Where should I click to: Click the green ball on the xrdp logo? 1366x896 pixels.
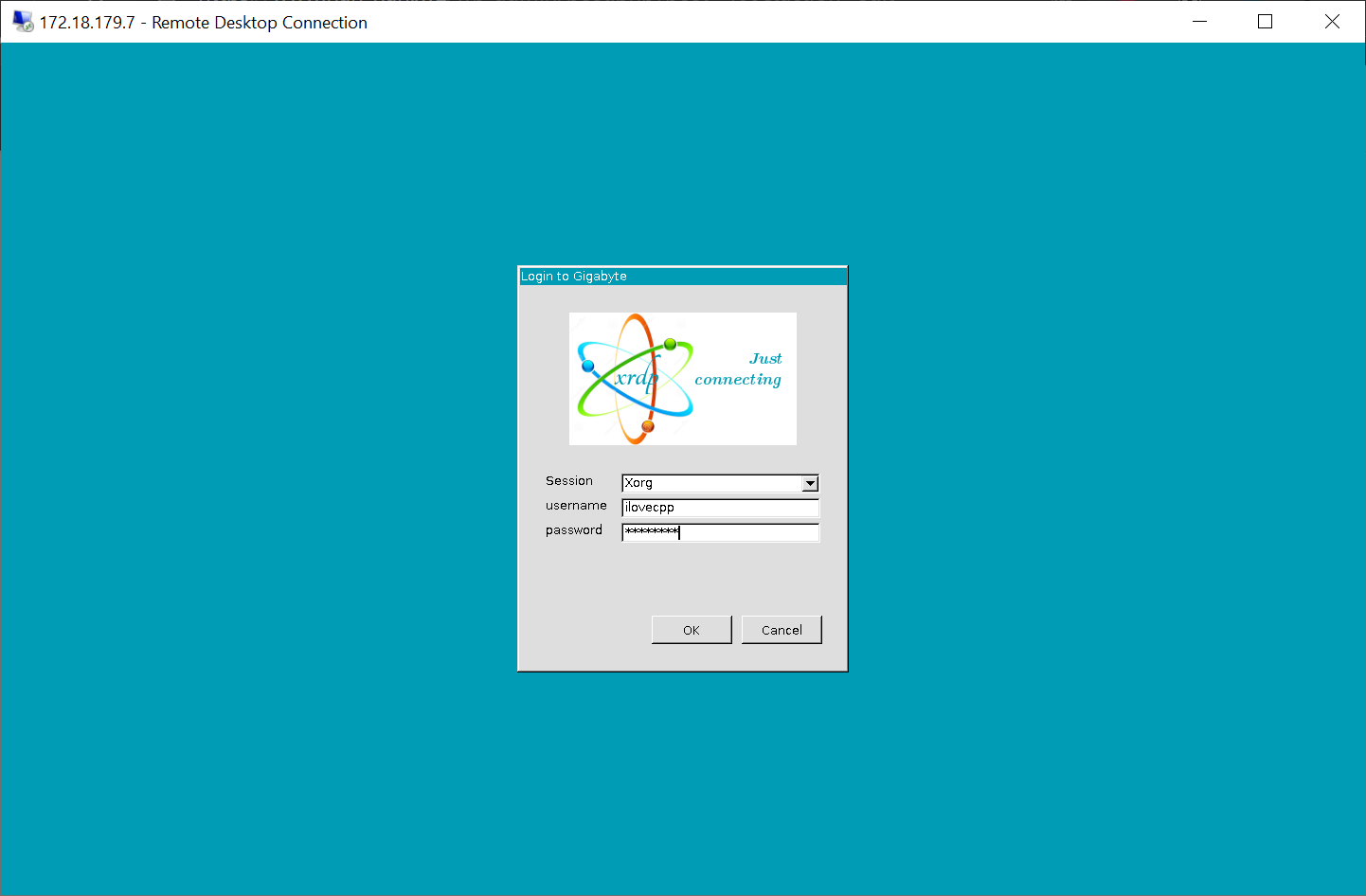click(x=671, y=344)
